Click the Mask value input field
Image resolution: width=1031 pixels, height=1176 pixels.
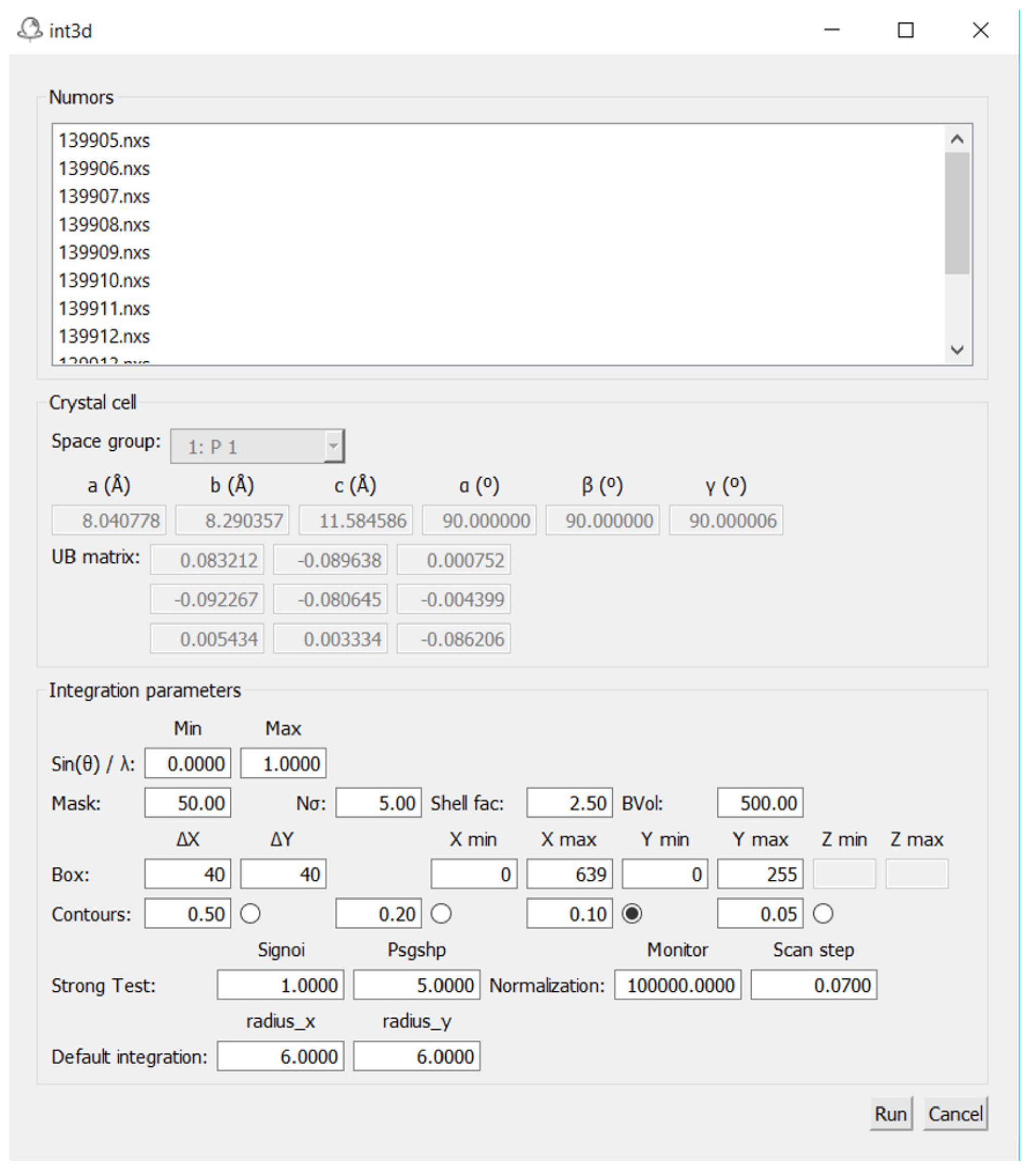[188, 803]
